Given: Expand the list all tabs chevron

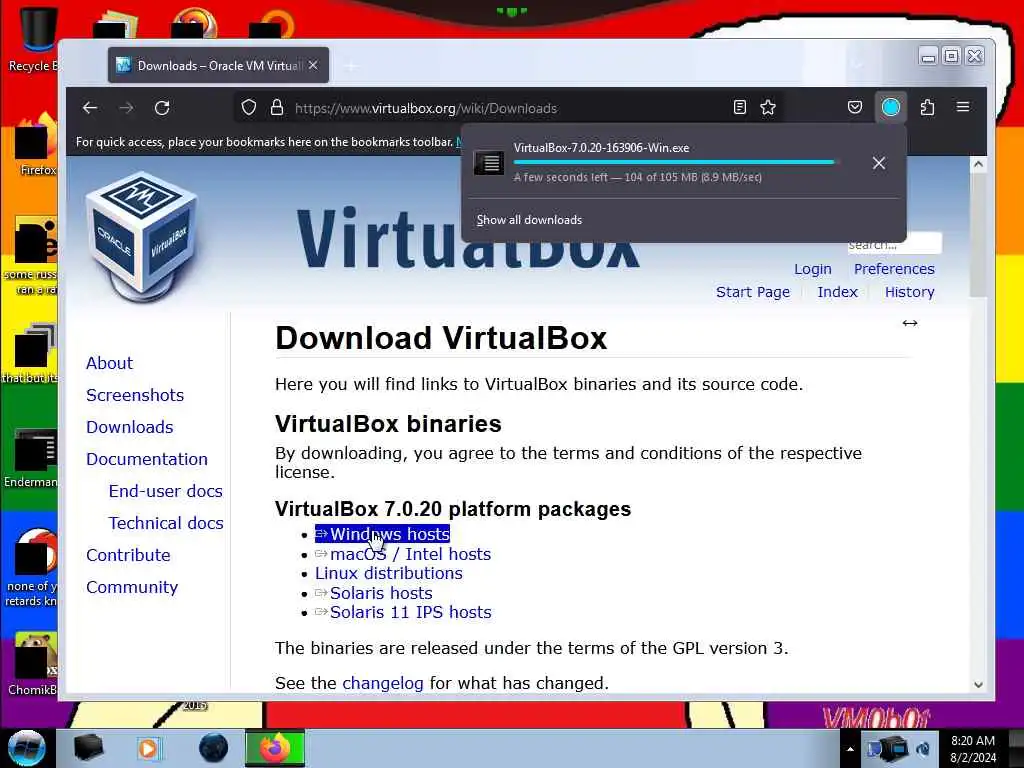Looking at the screenshot, I should tap(857, 65).
